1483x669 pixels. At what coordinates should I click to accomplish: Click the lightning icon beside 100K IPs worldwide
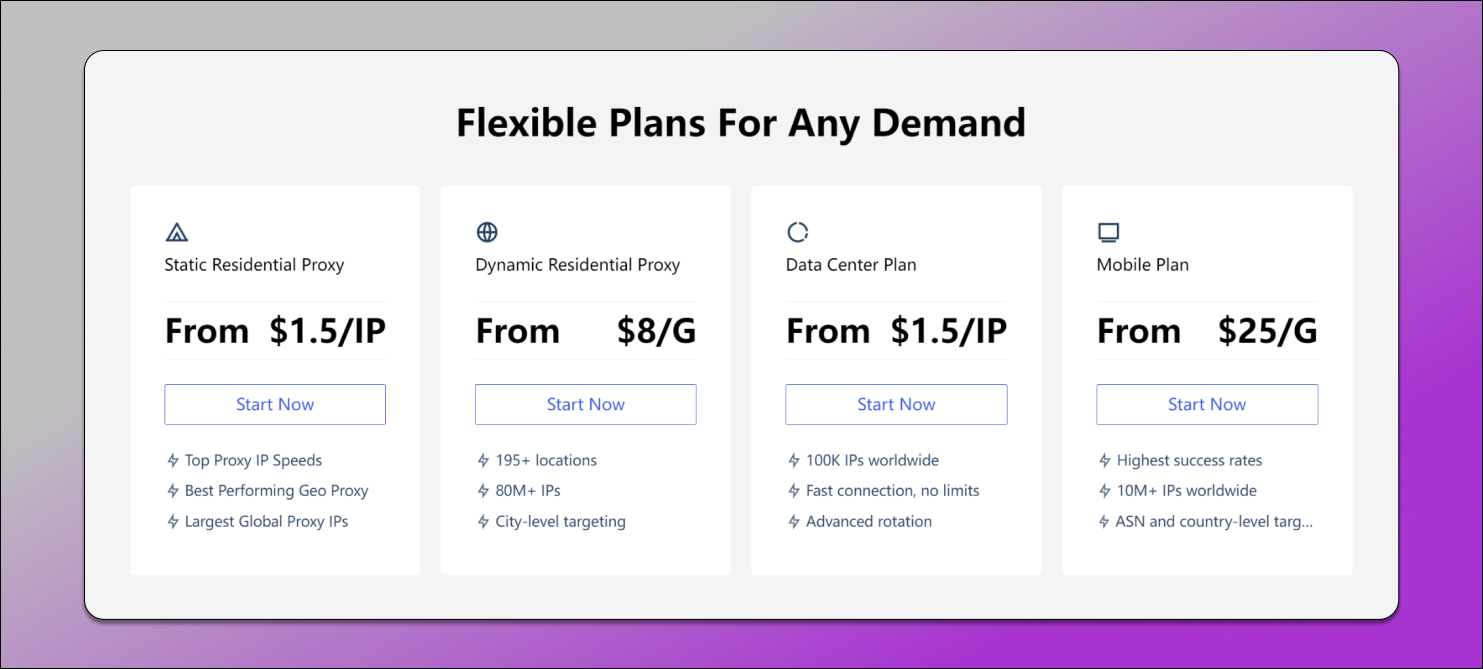[x=794, y=461]
